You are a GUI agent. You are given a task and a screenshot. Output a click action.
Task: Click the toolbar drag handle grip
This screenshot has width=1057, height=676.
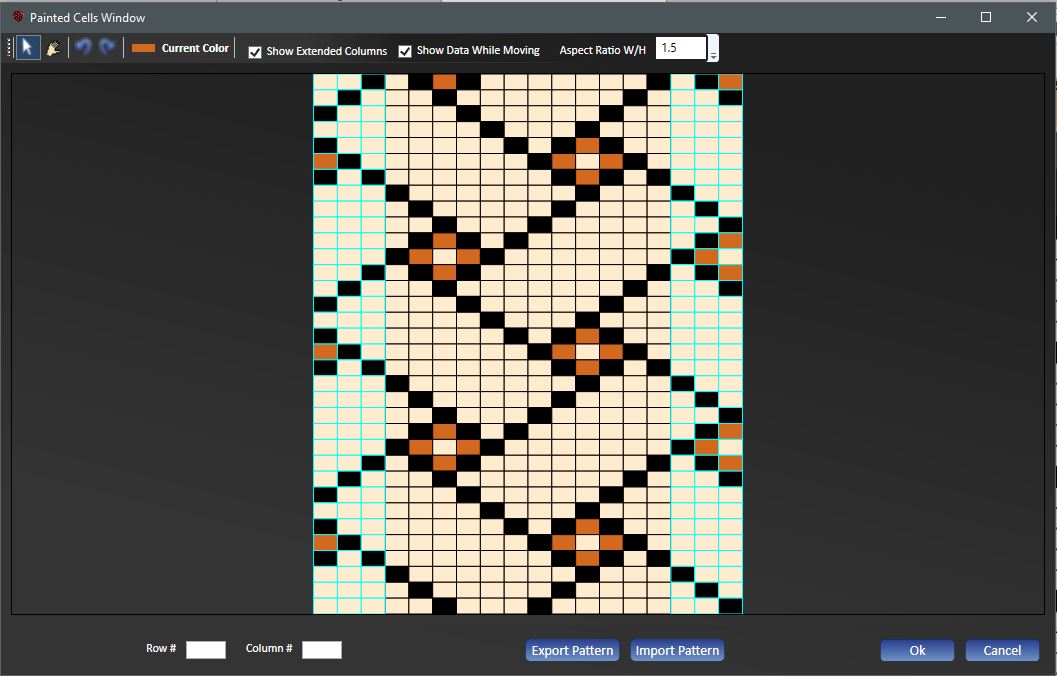pos(10,48)
